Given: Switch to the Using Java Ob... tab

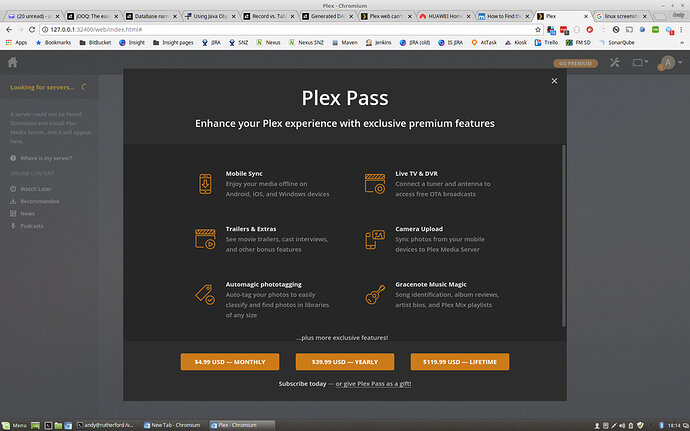Looking at the screenshot, I should (x=210, y=16).
